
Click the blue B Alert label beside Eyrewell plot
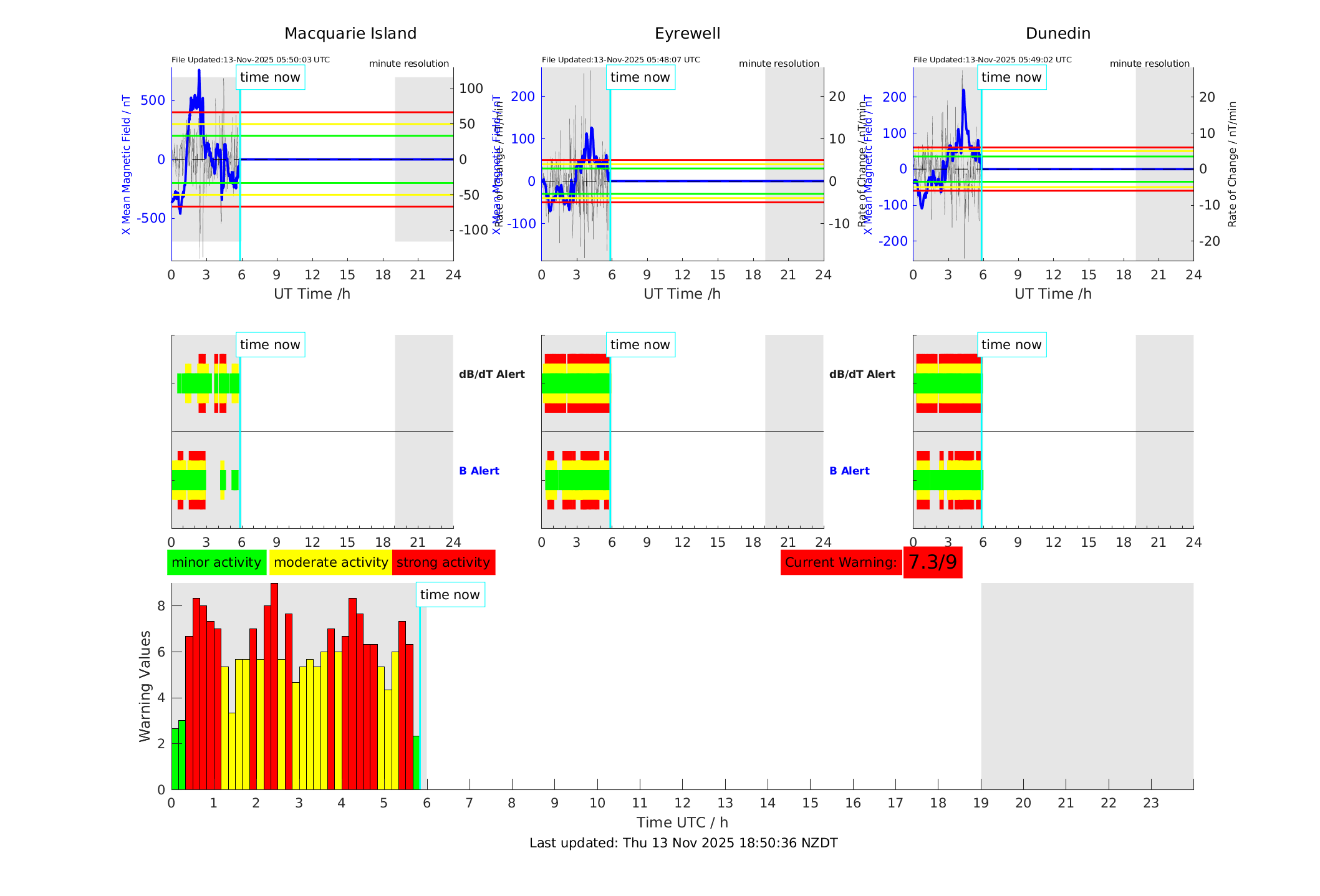[849, 471]
